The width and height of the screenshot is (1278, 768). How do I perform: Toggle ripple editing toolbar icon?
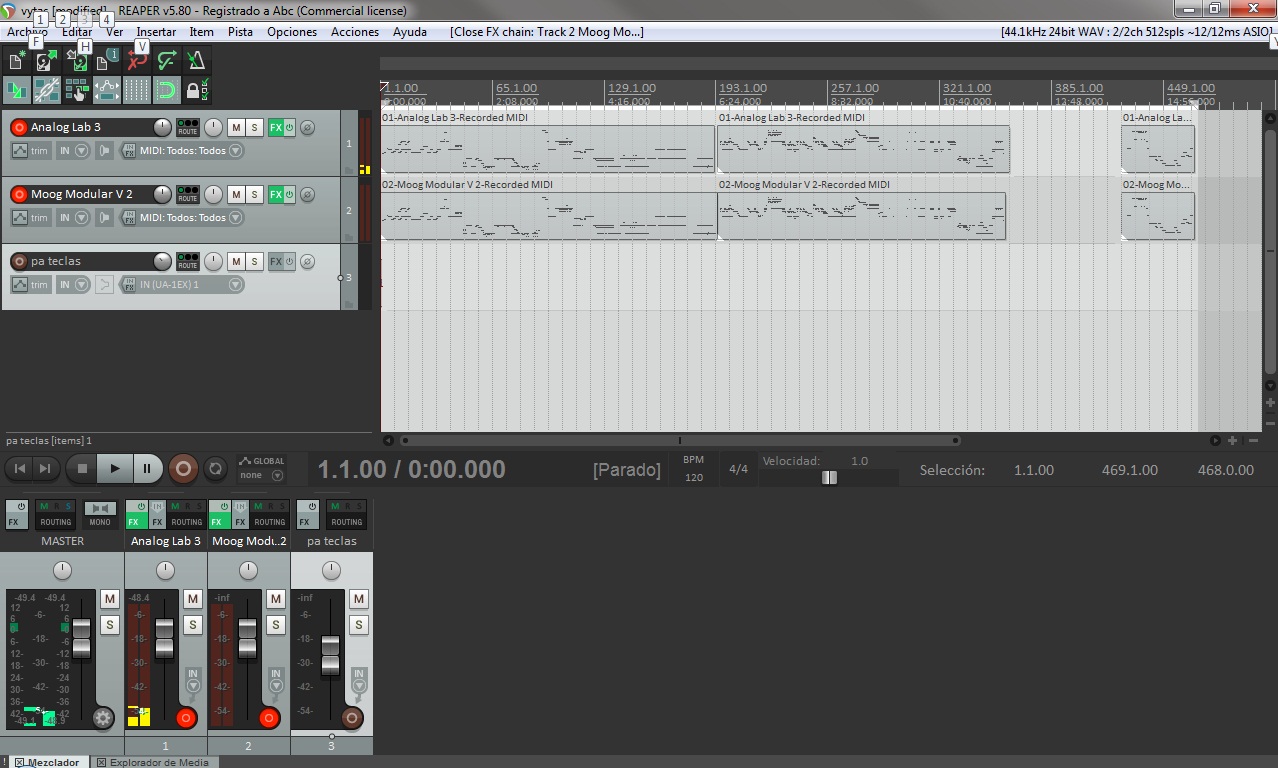76,90
